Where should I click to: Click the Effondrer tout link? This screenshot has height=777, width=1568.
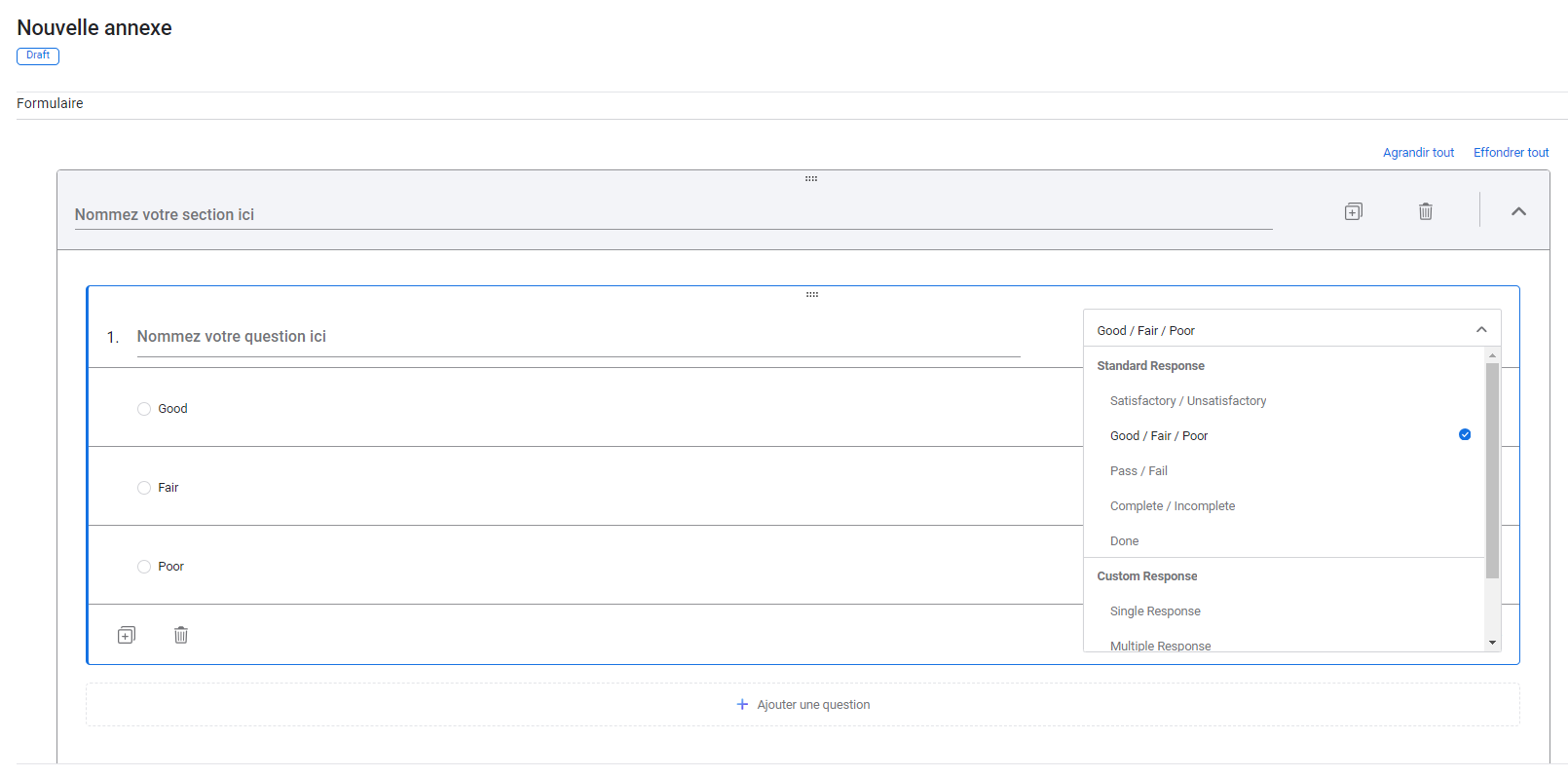click(x=1511, y=153)
